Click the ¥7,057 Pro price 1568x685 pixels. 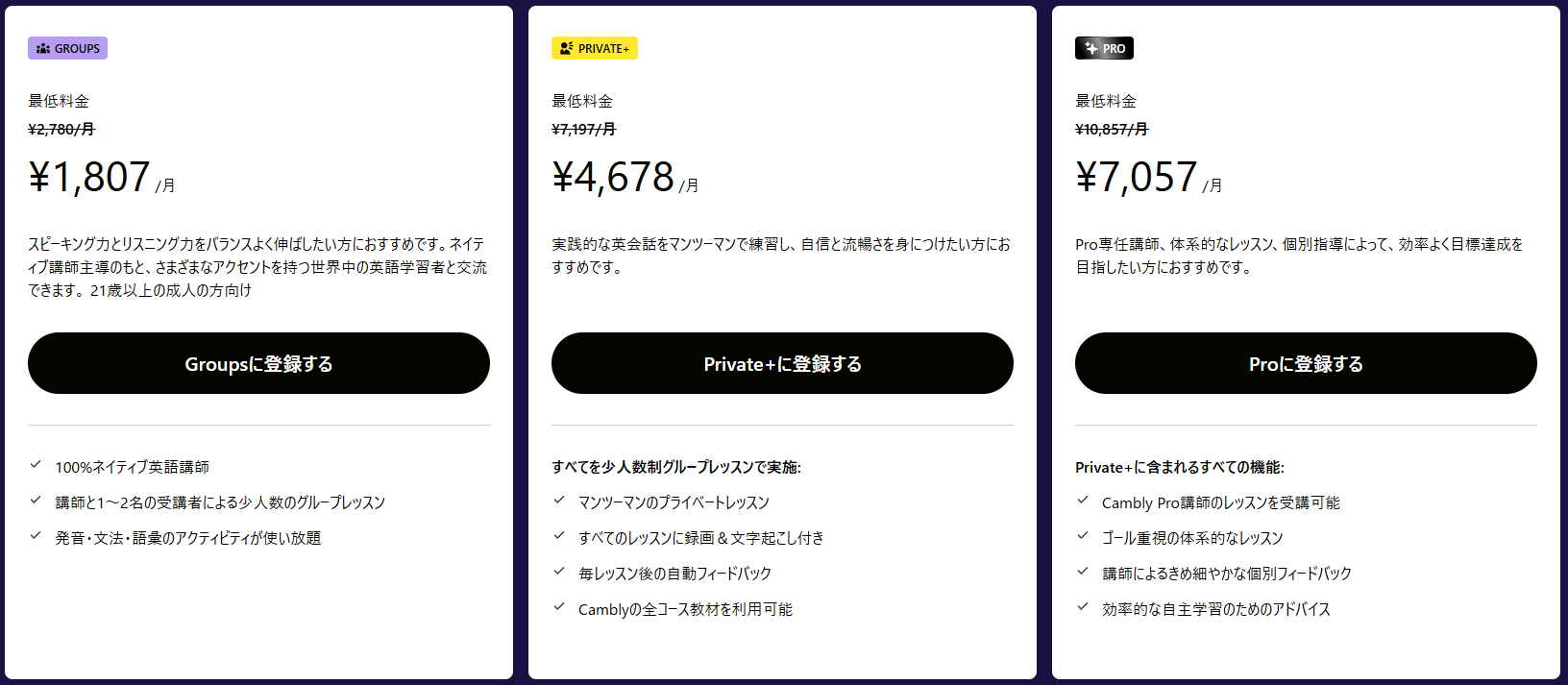[x=1137, y=178]
